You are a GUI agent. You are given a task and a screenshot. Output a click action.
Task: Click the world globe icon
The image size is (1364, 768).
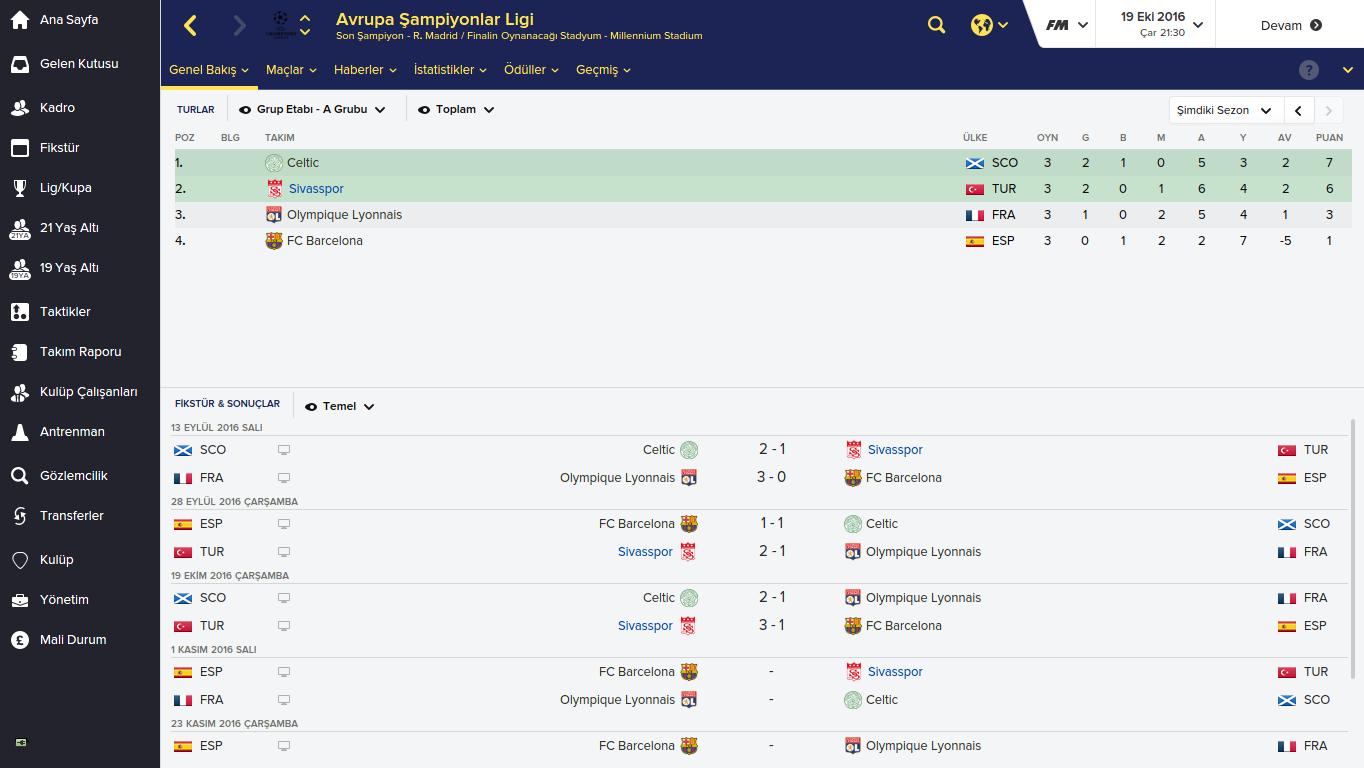pyautogui.click(x=981, y=25)
